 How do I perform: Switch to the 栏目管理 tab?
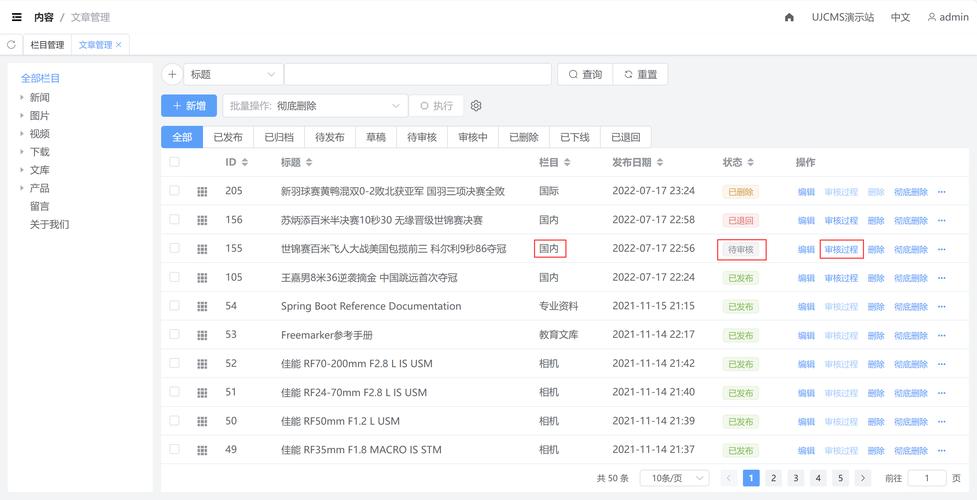click(47, 45)
